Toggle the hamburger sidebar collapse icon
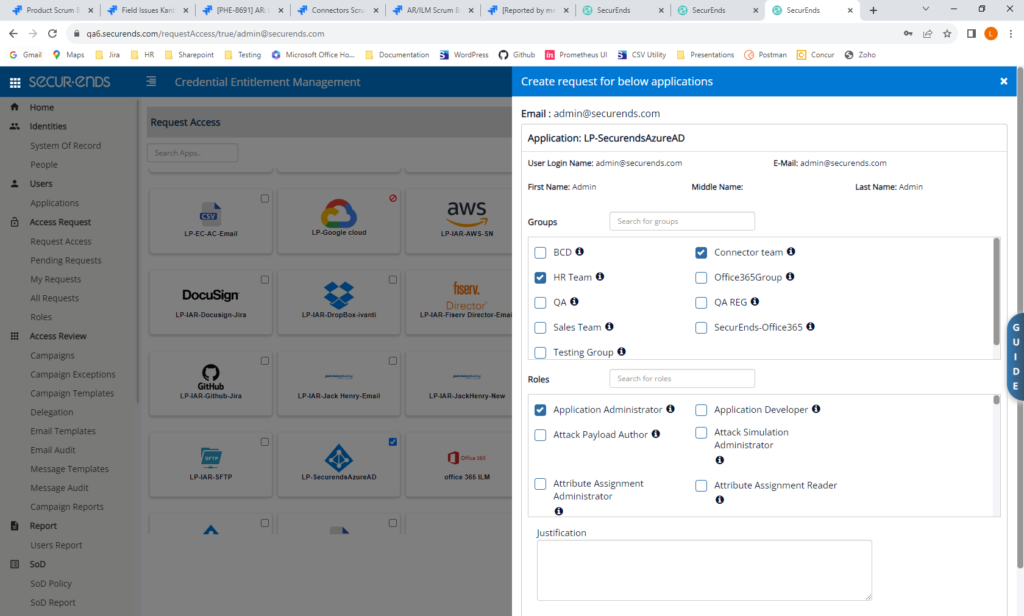 point(151,82)
